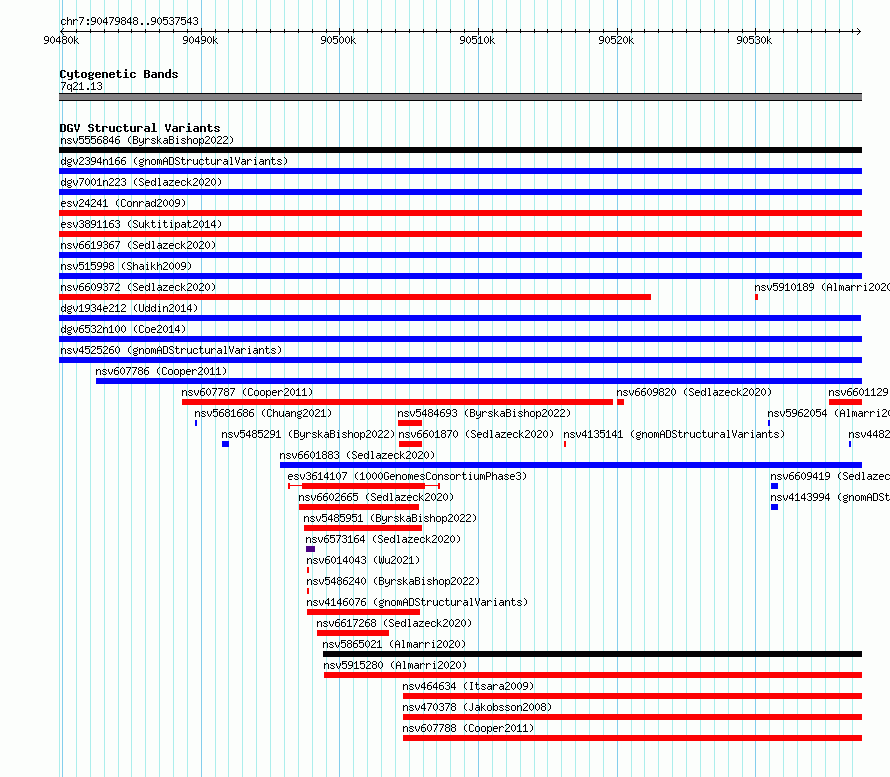Open the nsv4525260 (gnomADStructuralVariants) label

(x=171, y=350)
